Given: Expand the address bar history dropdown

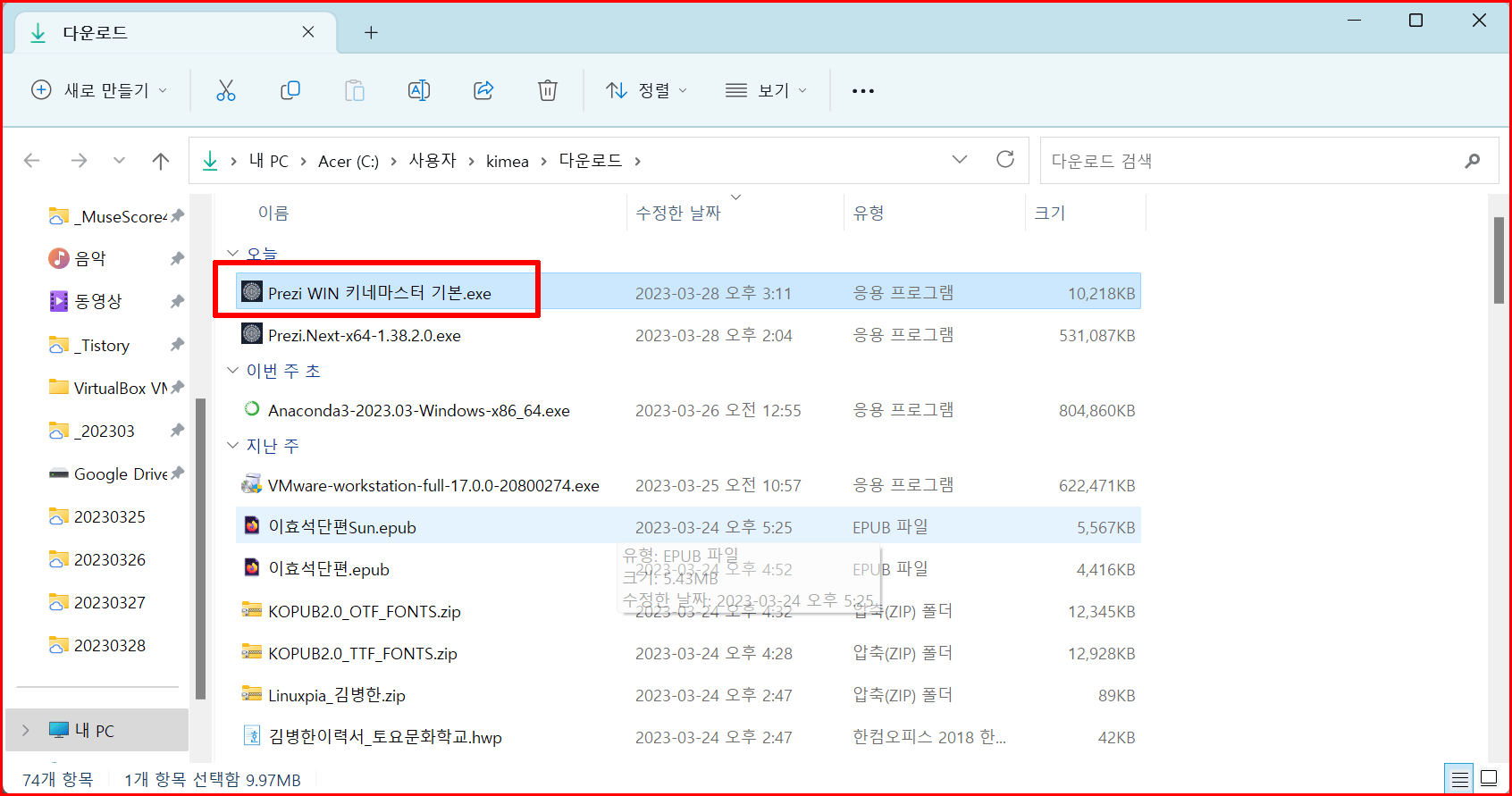Looking at the screenshot, I should pos(960,159).
